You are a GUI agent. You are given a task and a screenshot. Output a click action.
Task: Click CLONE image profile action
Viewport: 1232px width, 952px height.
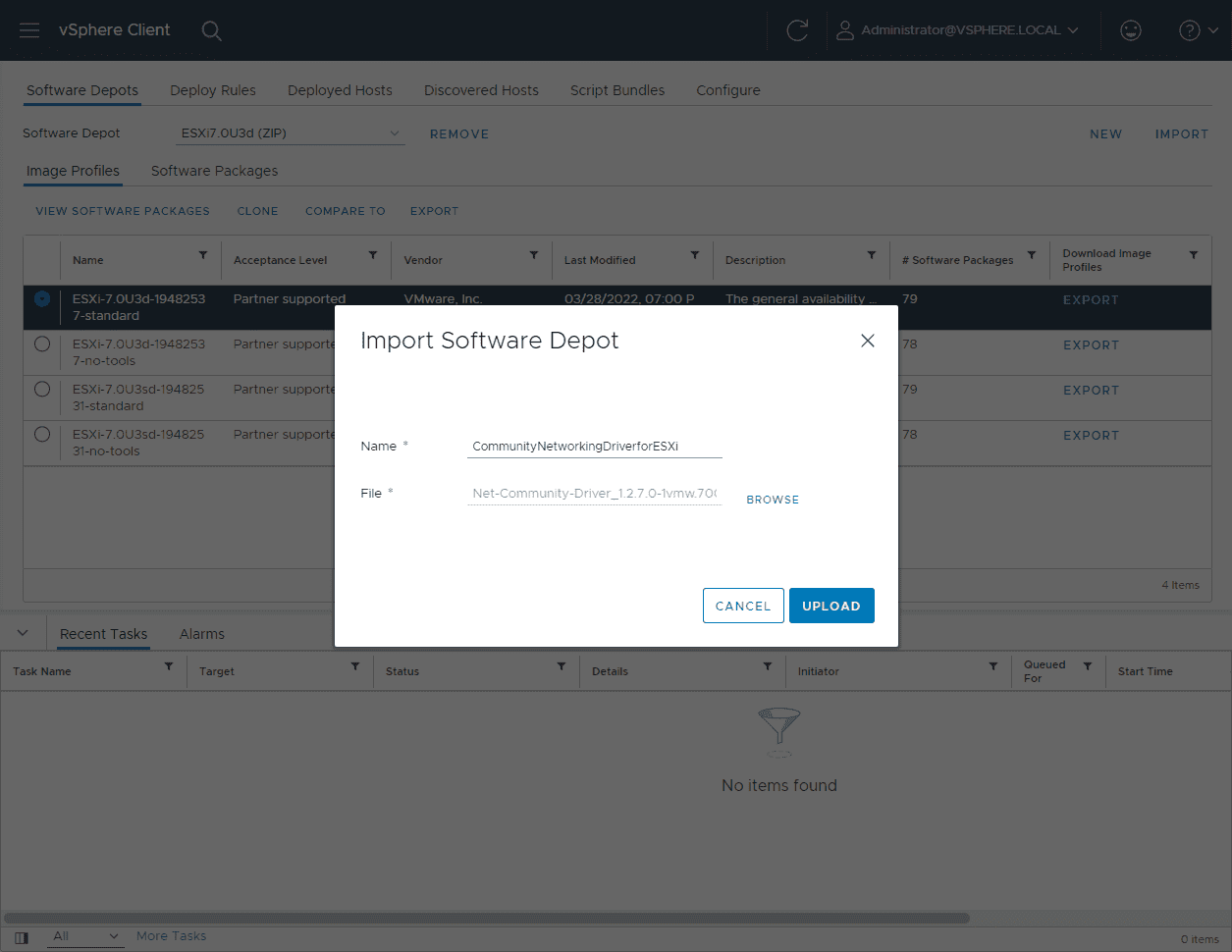tap(257, 211)
